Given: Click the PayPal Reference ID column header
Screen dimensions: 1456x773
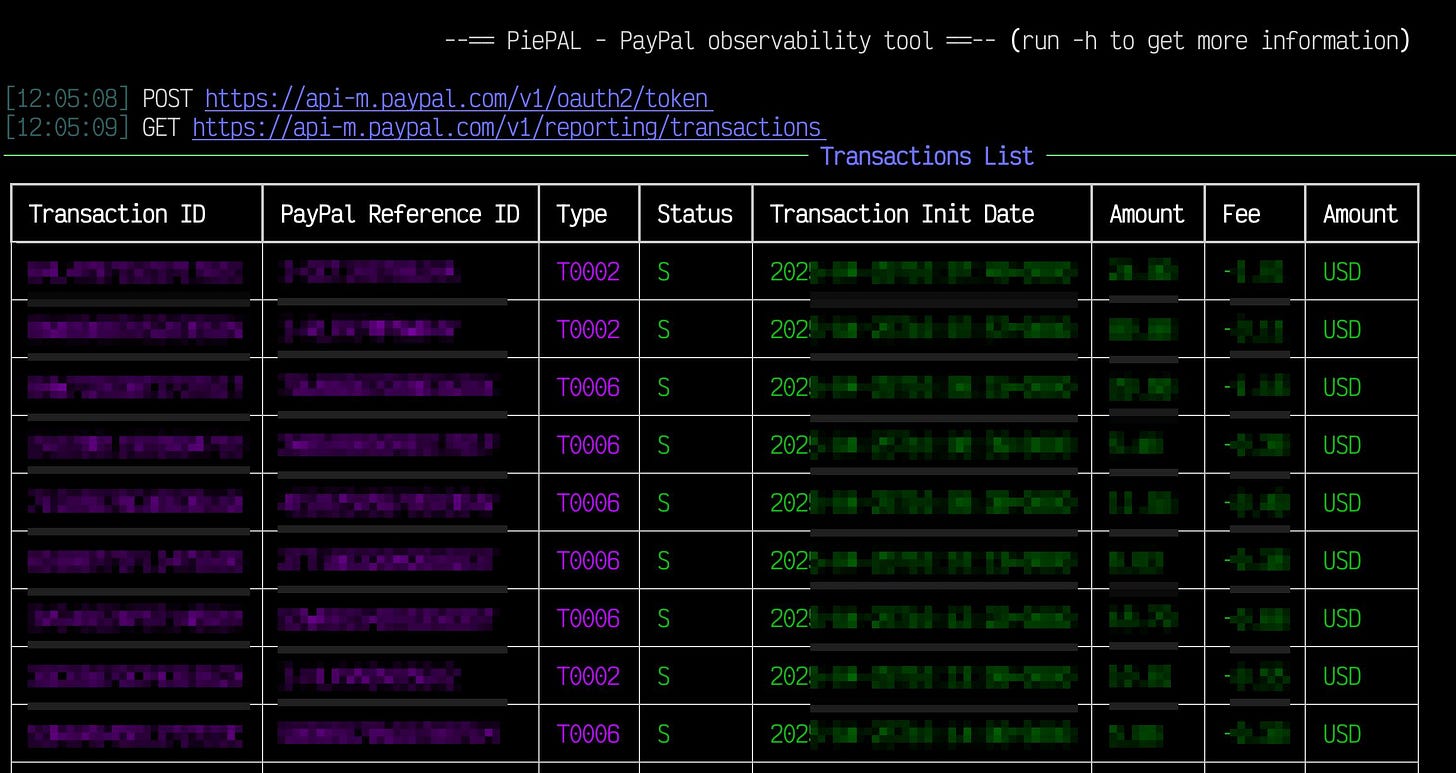Looking at the screenshot, I should coord(400,214).
